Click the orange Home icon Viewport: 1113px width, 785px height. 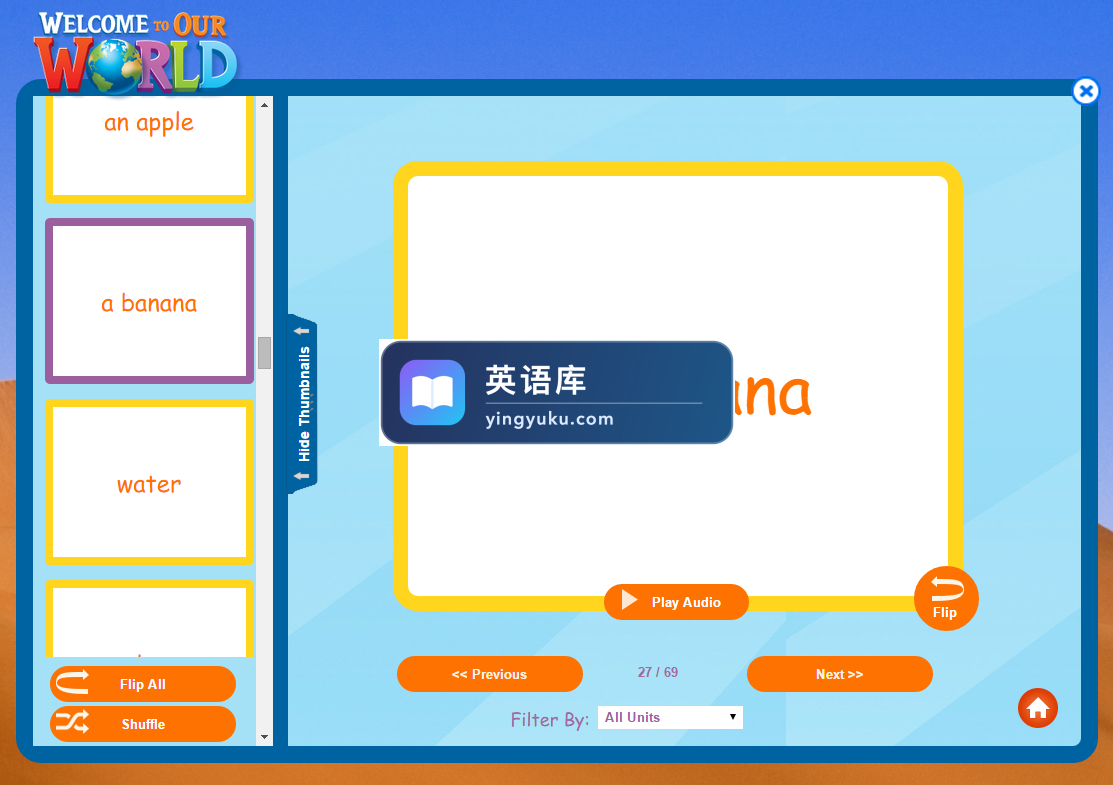tap(1038, 708)
